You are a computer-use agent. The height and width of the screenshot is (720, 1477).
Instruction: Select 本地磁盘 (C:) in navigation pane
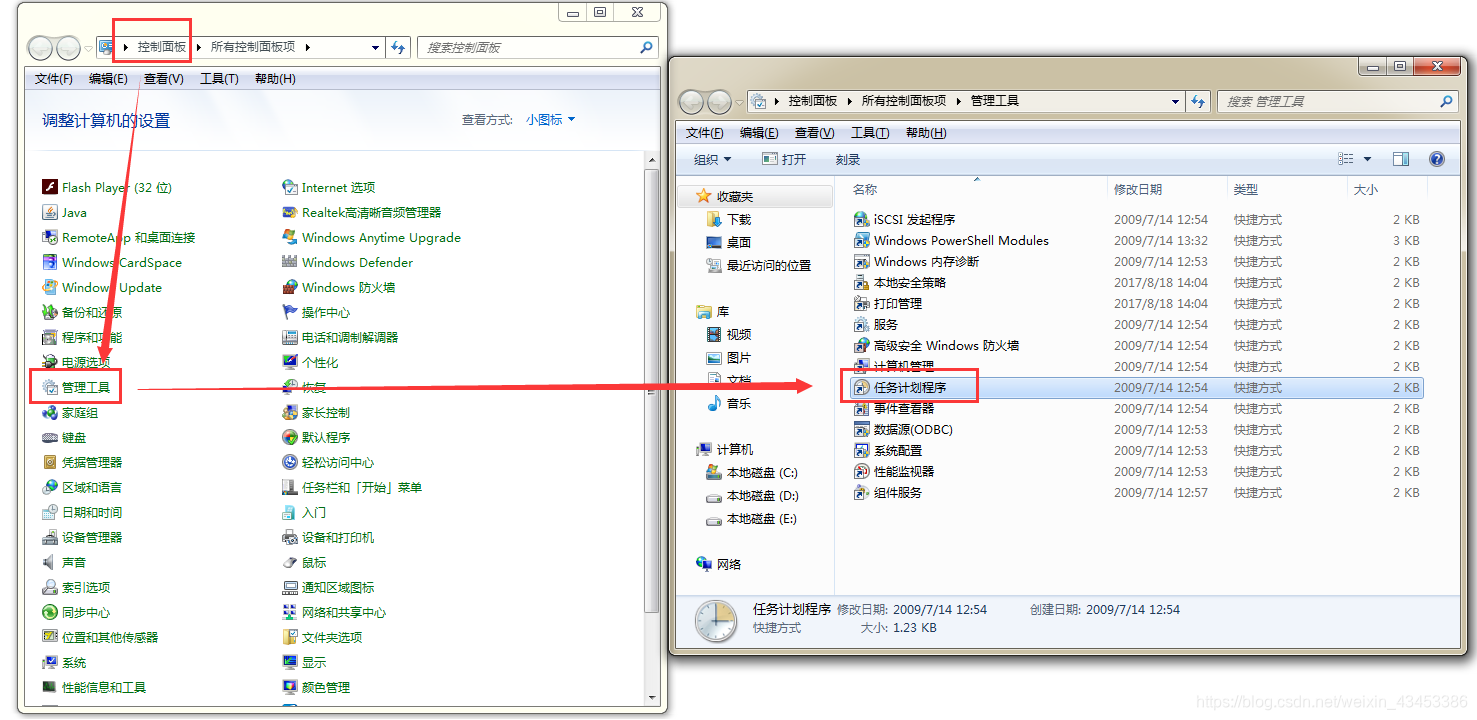pos(762,472)
